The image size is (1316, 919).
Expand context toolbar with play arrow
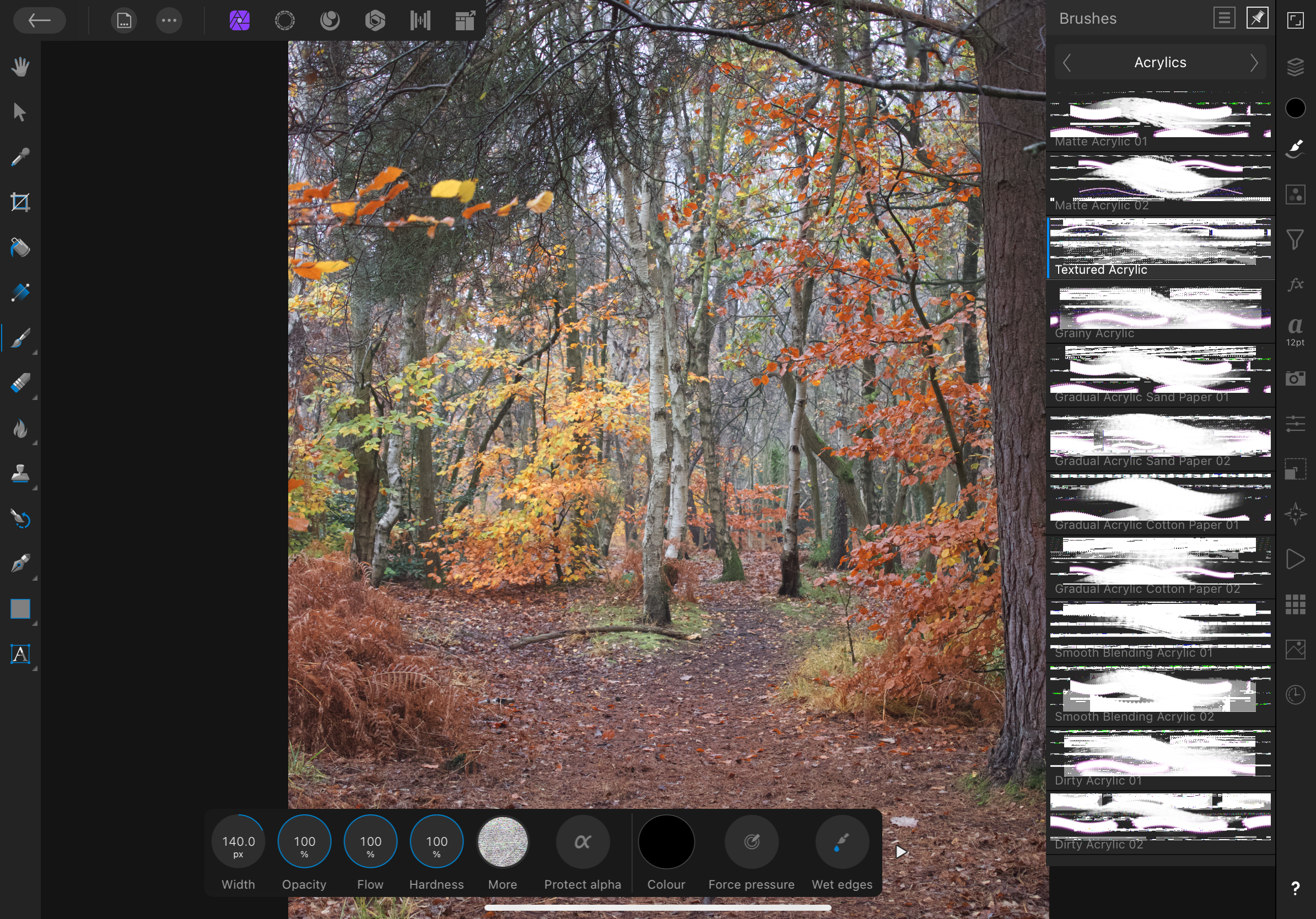pos(900,852)
